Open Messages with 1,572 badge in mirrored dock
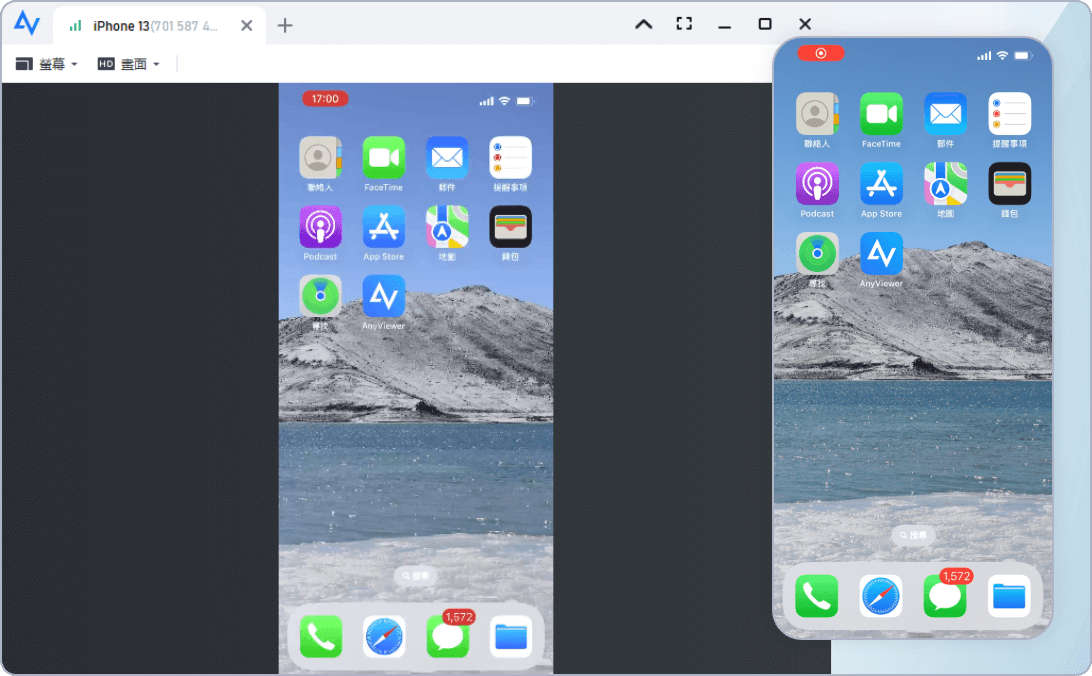This screenshot has height=676, width=1092. (x=448, y=636)
